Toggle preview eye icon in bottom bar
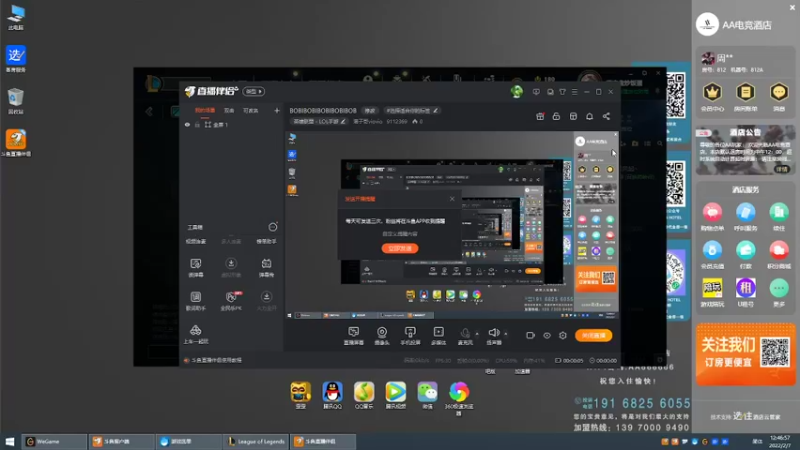Image resolution: width=800 pixels, height=450 pixels. (546, 335)
